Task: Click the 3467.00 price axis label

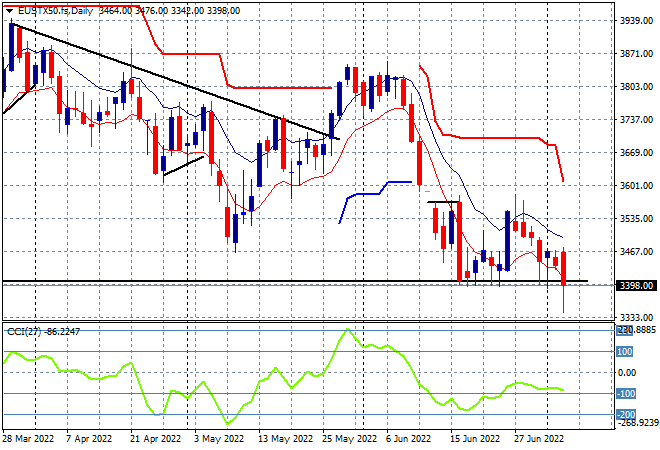Action: point(636,252)
